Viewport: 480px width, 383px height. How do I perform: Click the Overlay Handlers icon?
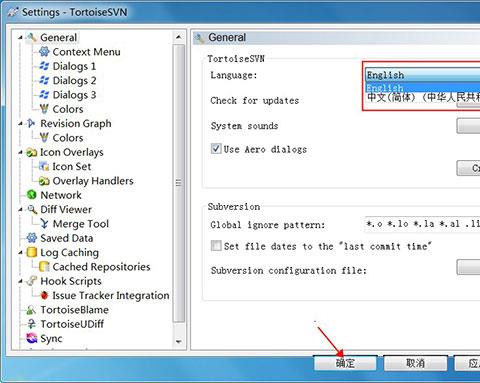44,181
